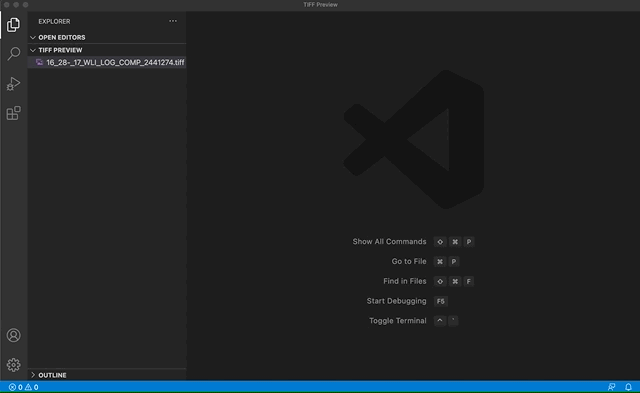The image size is (640, 393).
Task: Open the Extensions view icon
Action: 13,113
